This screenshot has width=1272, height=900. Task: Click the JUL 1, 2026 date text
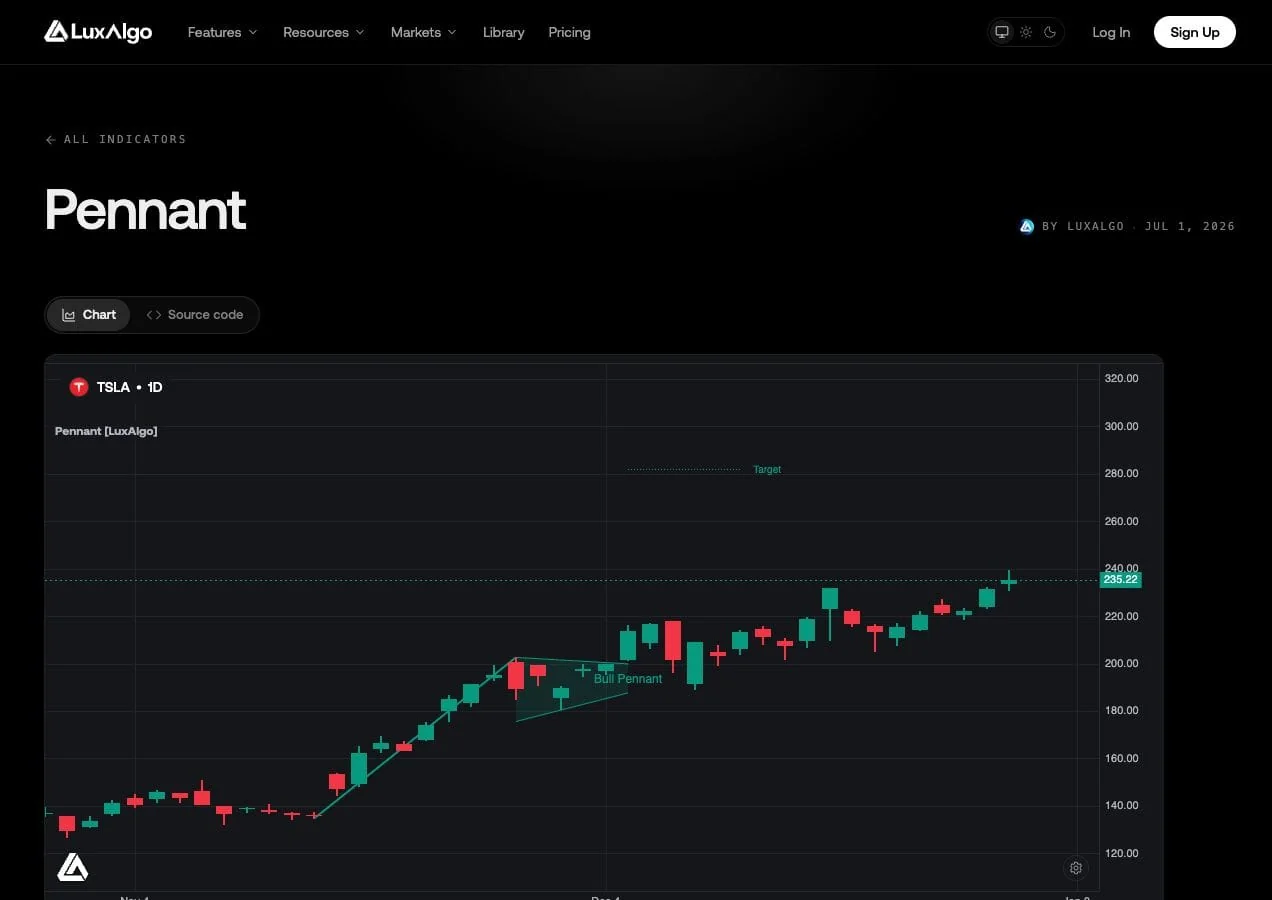tap(1190, 226)
